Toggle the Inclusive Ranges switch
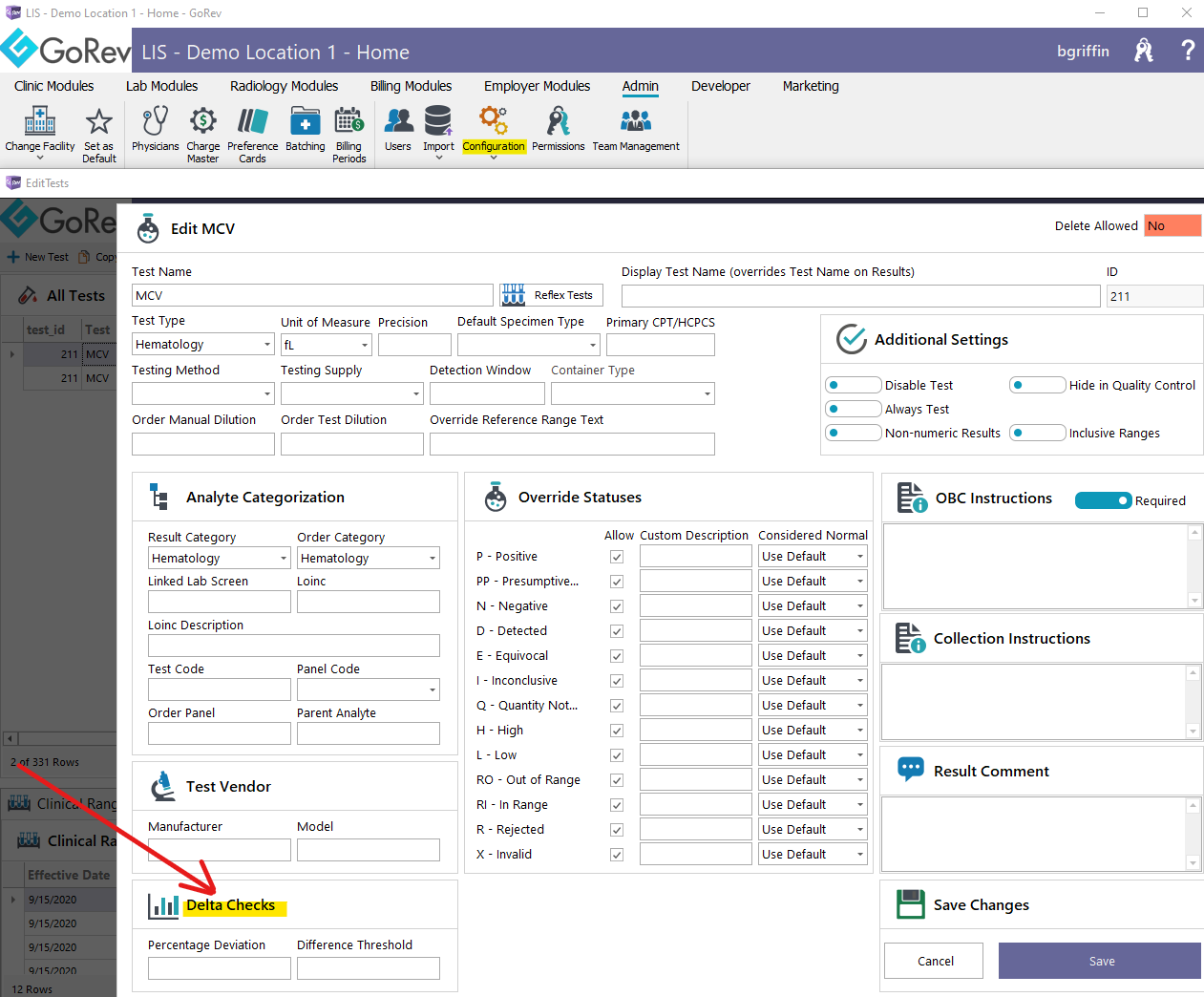Image resolution: width=1204 pixels, height=997 pixels. pyautogui.click(x=1038, y=433)
